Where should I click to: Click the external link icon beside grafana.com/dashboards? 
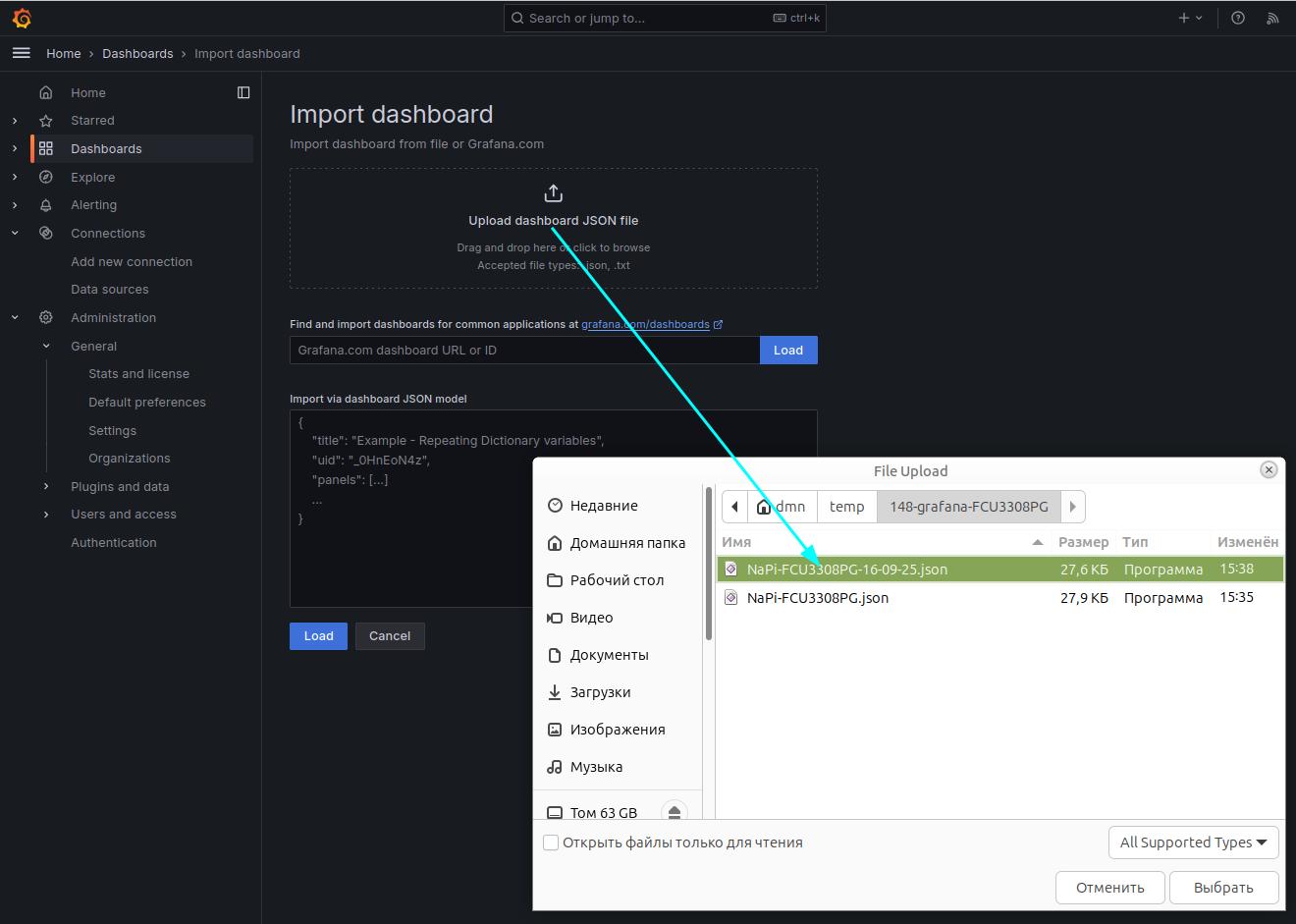tap(718, 324)
